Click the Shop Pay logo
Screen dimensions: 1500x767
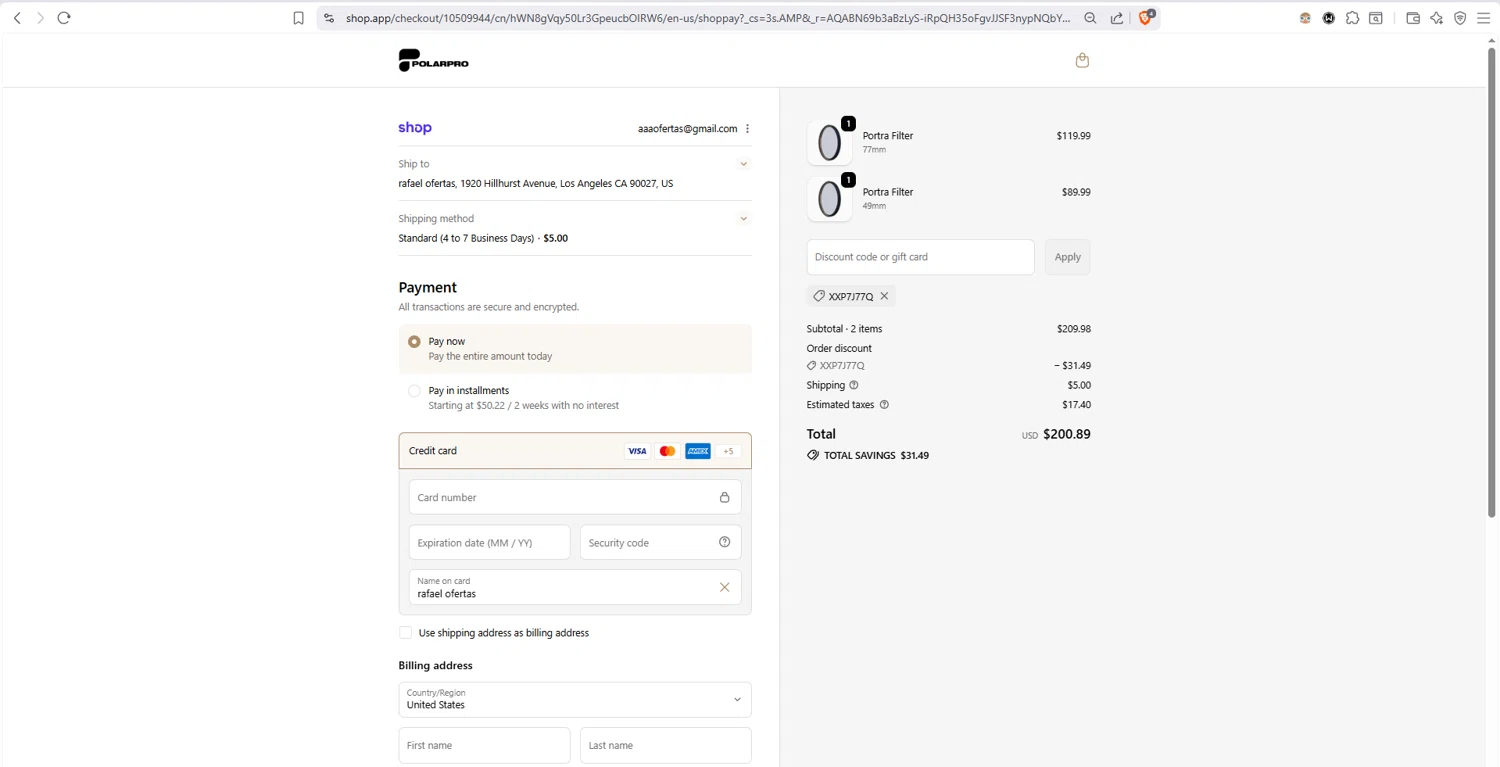(415, 128)
